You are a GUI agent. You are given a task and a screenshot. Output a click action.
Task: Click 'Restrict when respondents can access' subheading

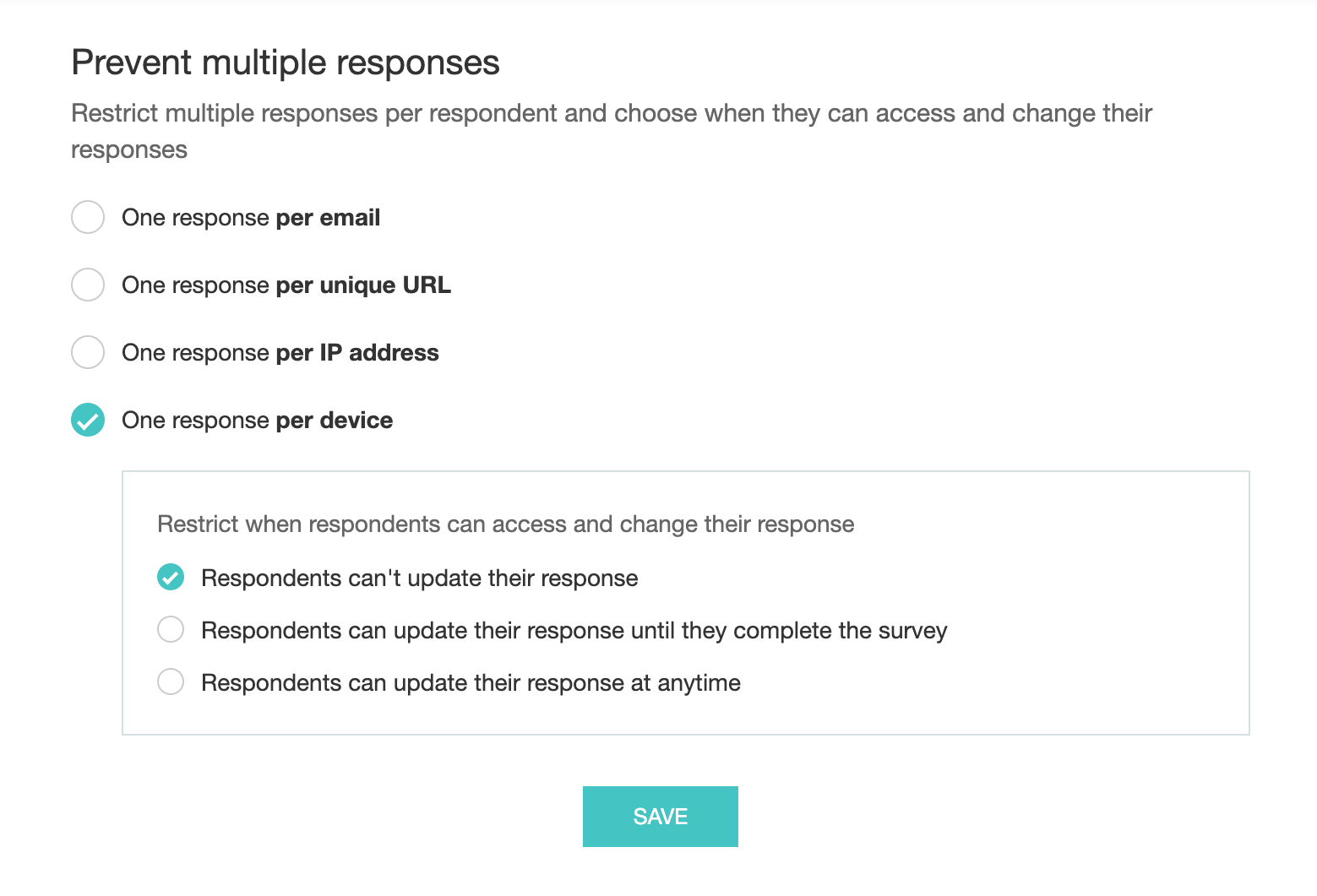point(505,524)
